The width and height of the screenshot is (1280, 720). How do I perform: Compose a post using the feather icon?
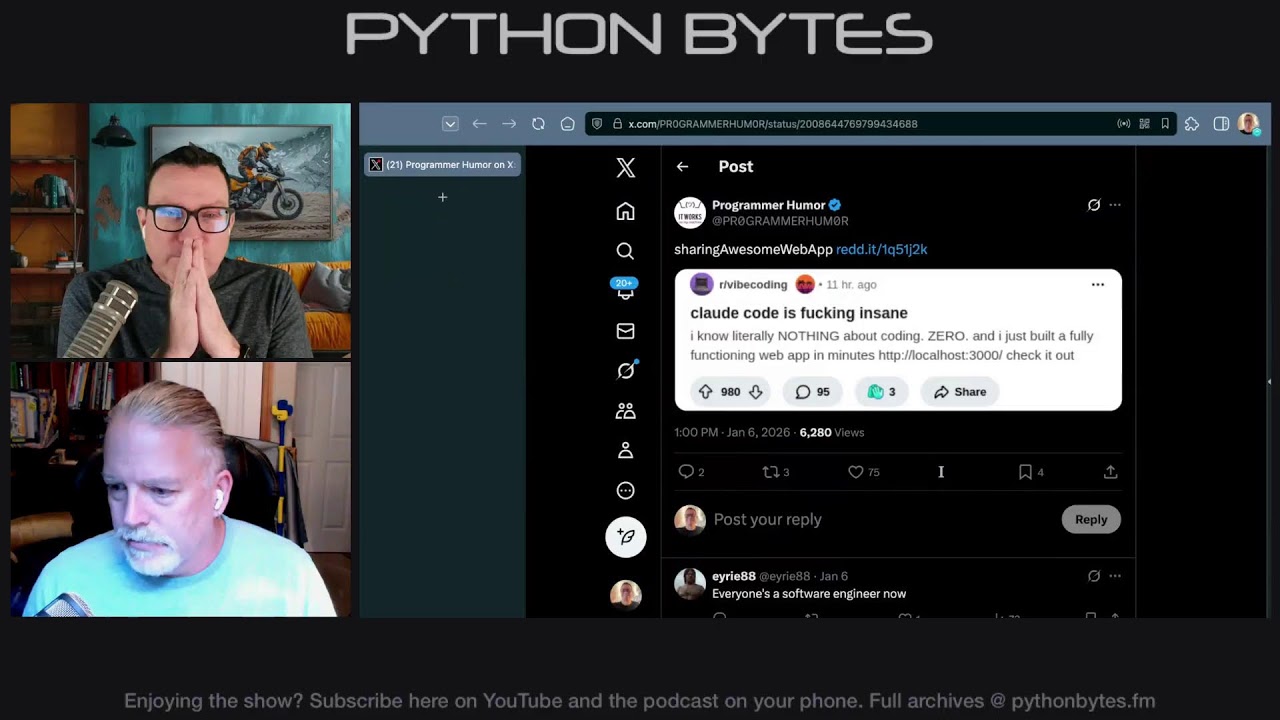[x=625, y=537]
